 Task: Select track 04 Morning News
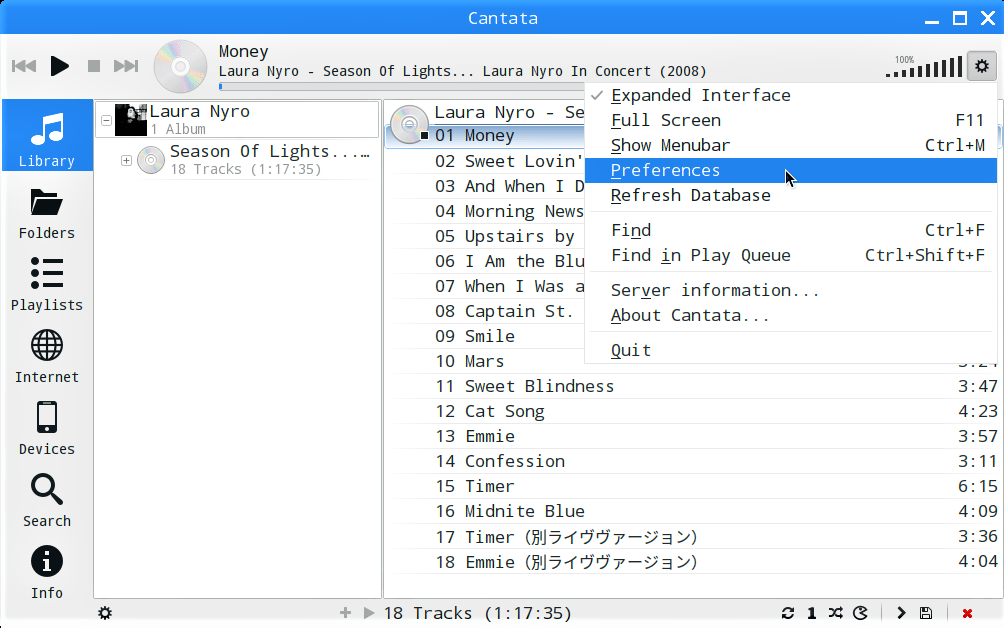click(x=485, y=211)
